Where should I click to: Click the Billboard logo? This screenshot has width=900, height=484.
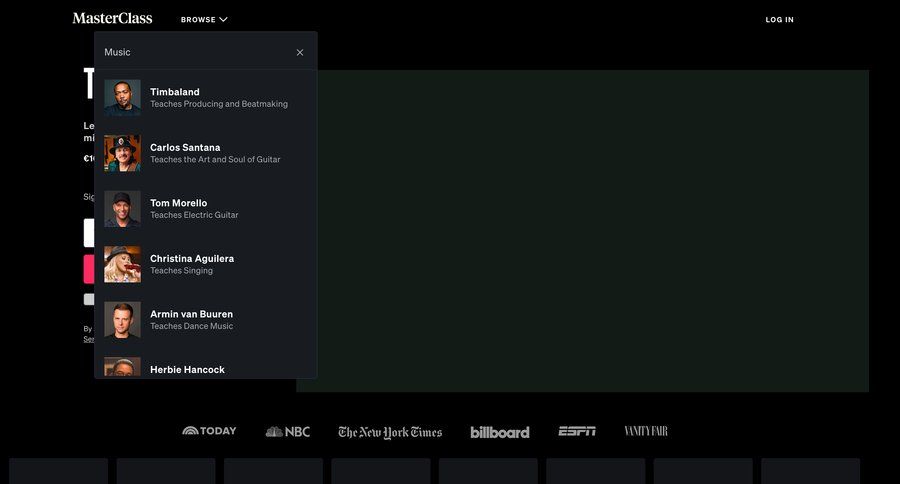pos(500,432)
